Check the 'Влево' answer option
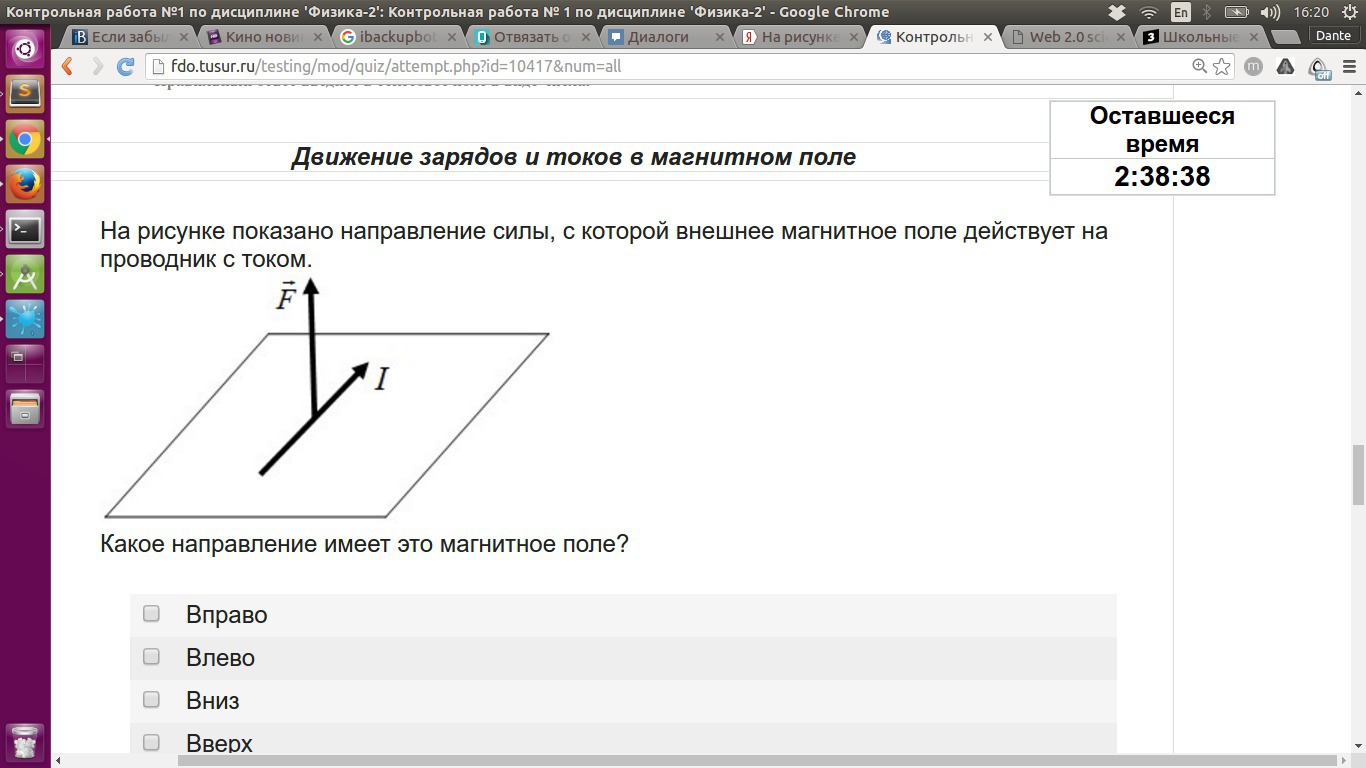 151,656
